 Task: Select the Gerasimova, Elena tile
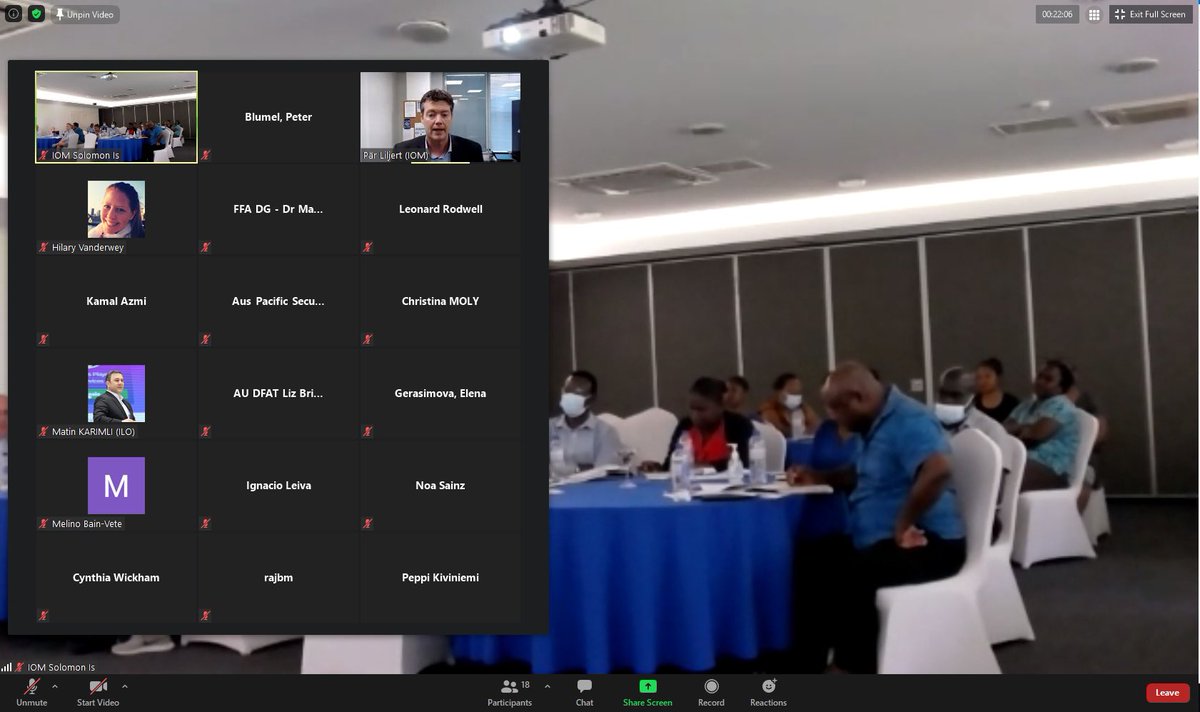[440, 393]
